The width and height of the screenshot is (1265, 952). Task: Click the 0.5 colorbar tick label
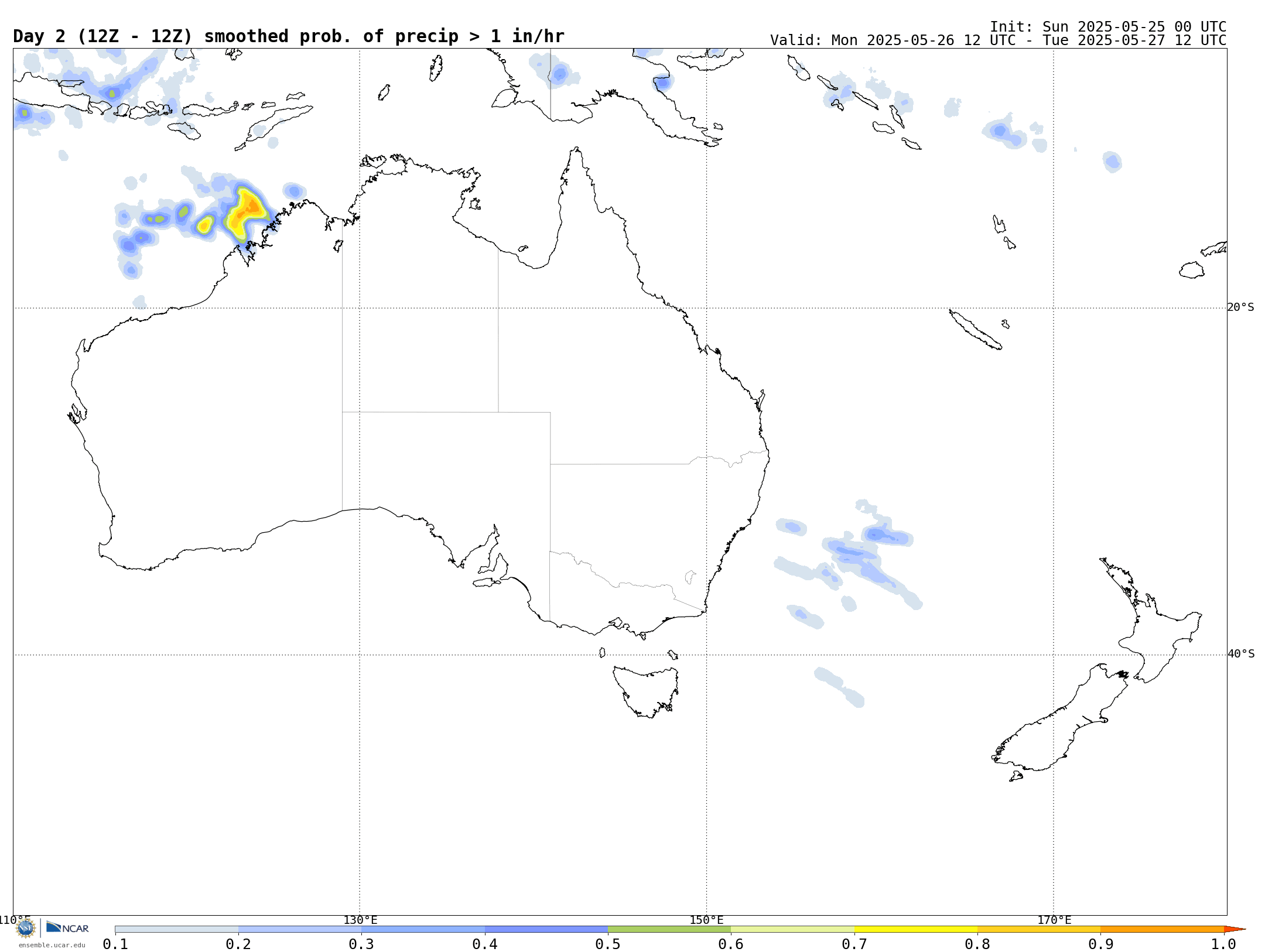coord(608,944)
